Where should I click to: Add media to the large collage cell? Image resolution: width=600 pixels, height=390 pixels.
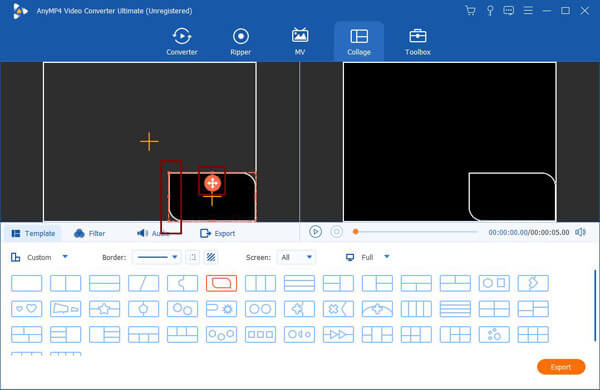coord(149,141)
